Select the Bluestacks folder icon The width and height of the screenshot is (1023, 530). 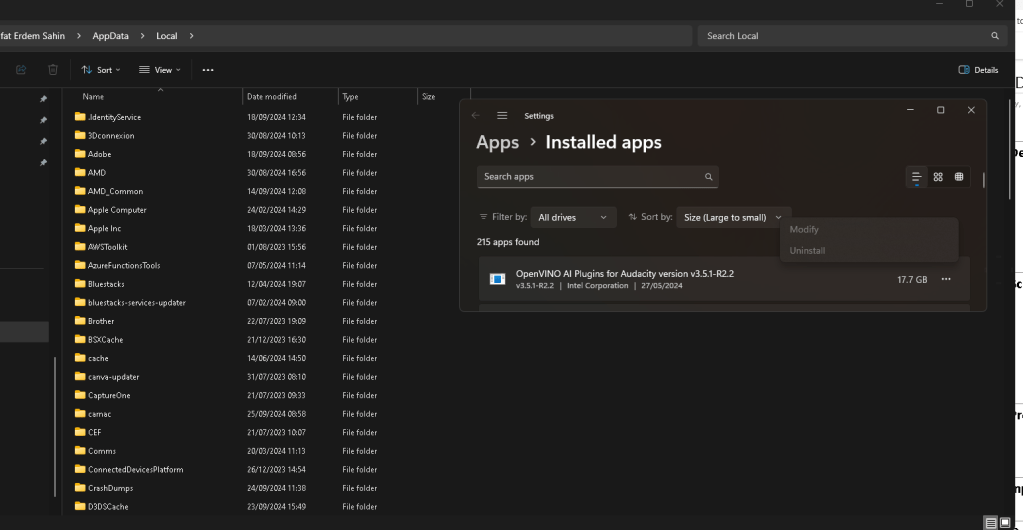pos(80,284)
